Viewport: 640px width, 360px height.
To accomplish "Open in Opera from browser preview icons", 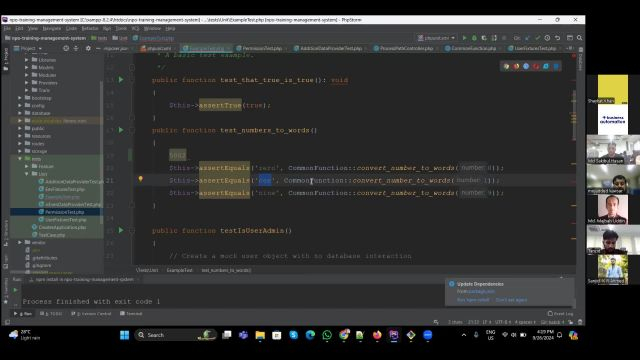I will (x=536, y=66).
